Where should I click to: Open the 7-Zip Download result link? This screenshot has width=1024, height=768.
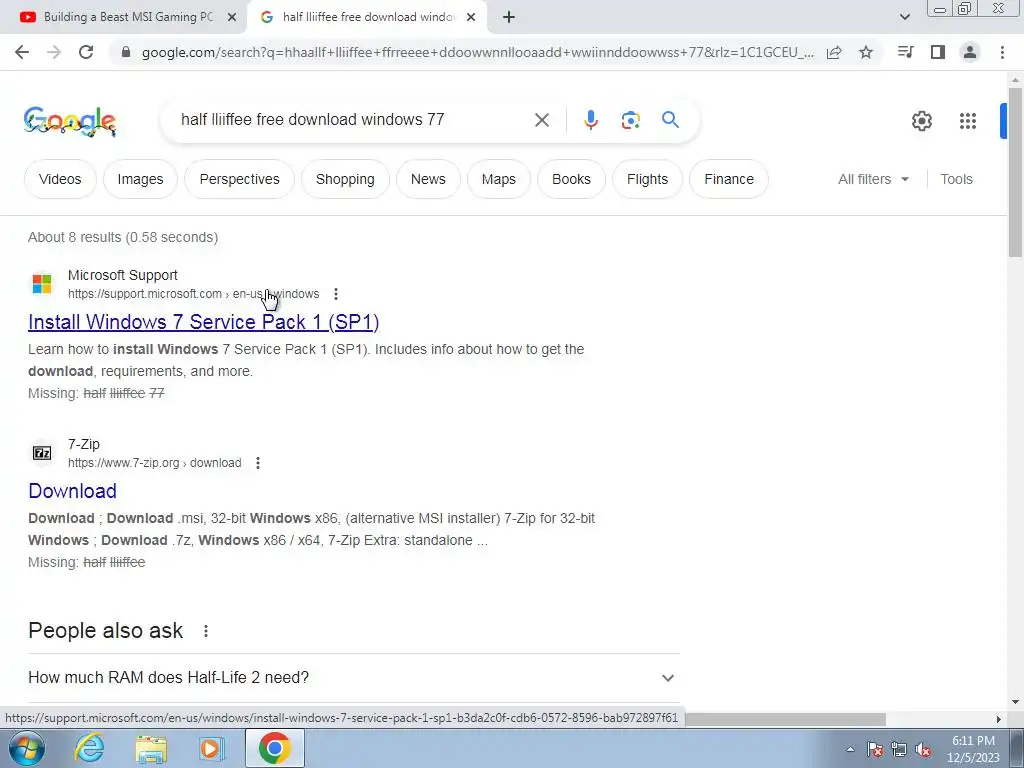(x=72, y=491)
